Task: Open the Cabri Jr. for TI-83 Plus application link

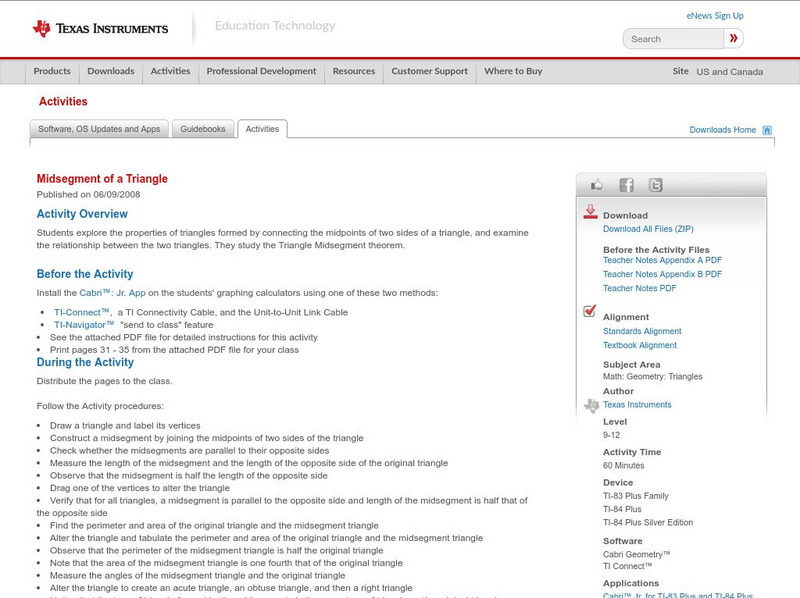Action: (678, 595)
